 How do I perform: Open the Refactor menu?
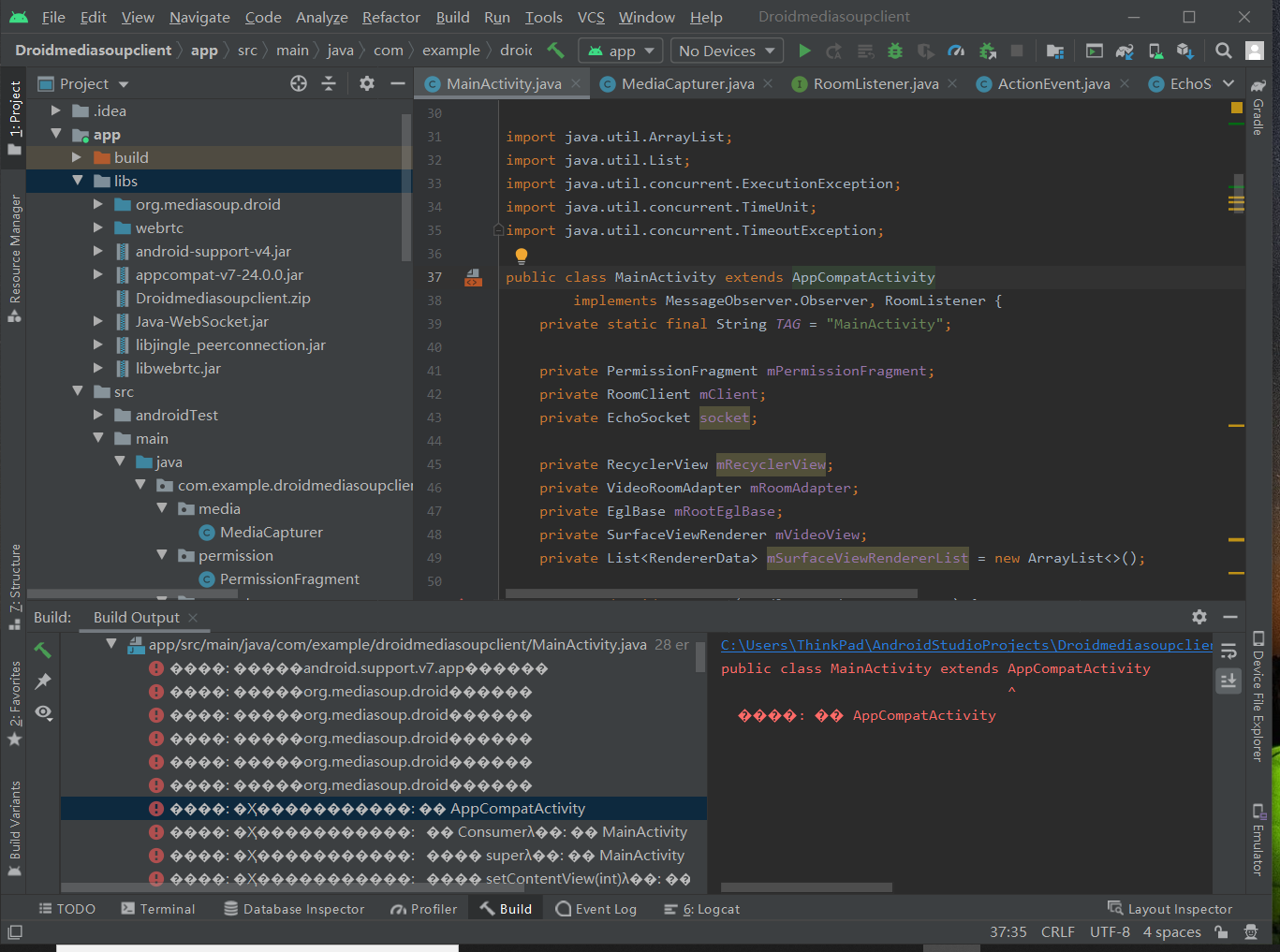(x=391, y=17)
